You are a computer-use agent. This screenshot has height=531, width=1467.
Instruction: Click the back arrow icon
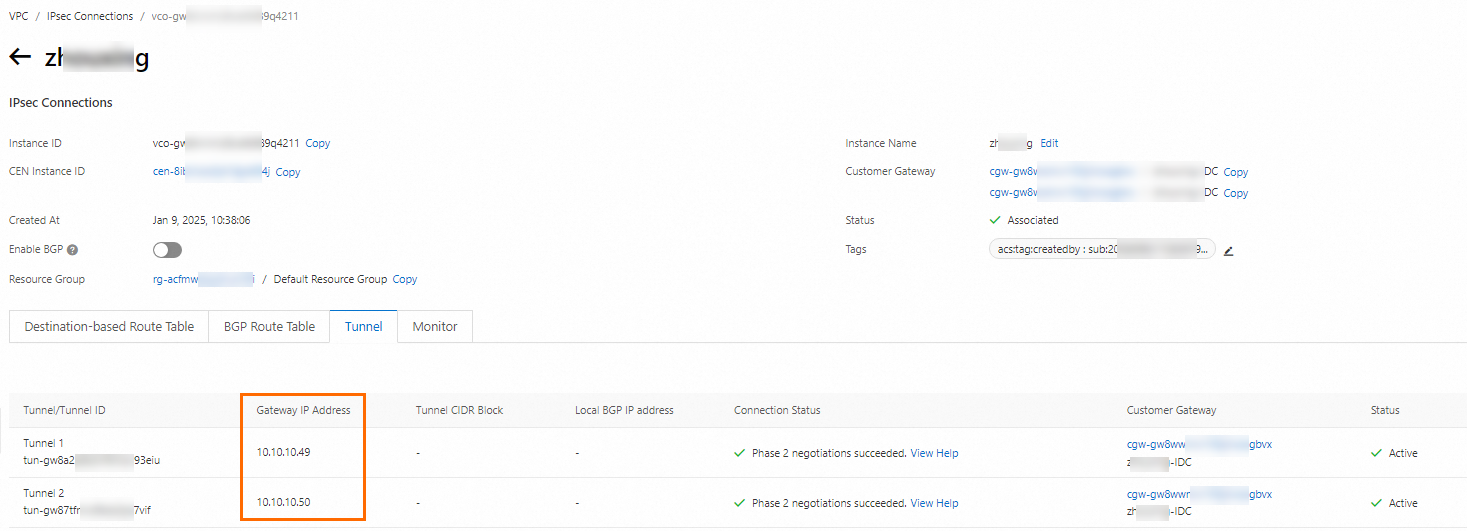point(20,57)
